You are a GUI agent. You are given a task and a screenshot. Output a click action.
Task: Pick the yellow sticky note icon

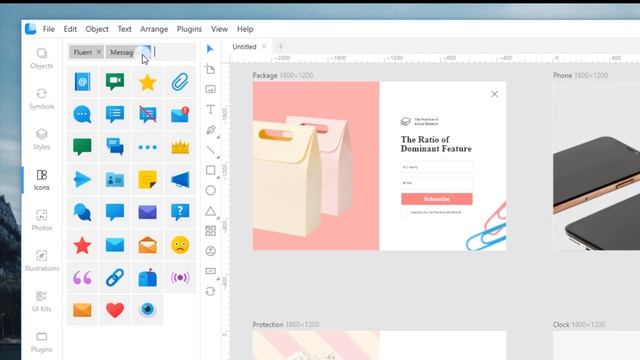click(147, 180)
